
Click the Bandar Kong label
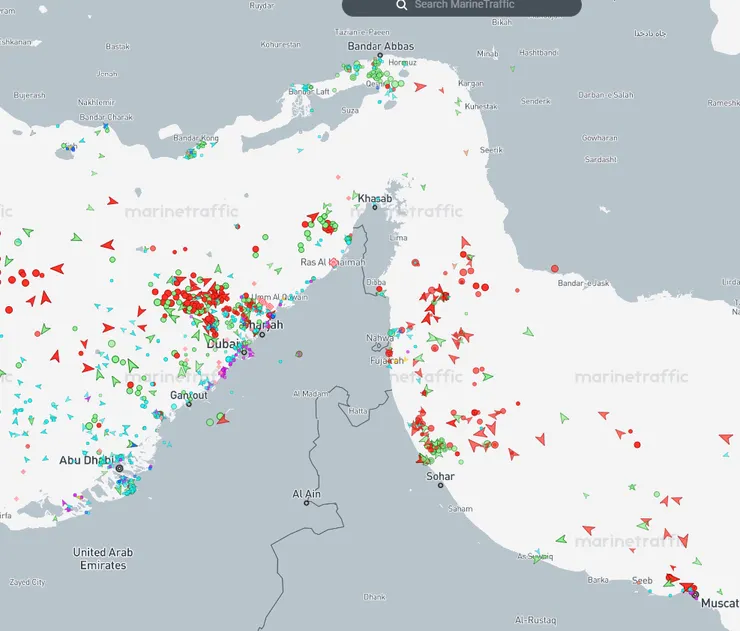[x=196, y=138]
